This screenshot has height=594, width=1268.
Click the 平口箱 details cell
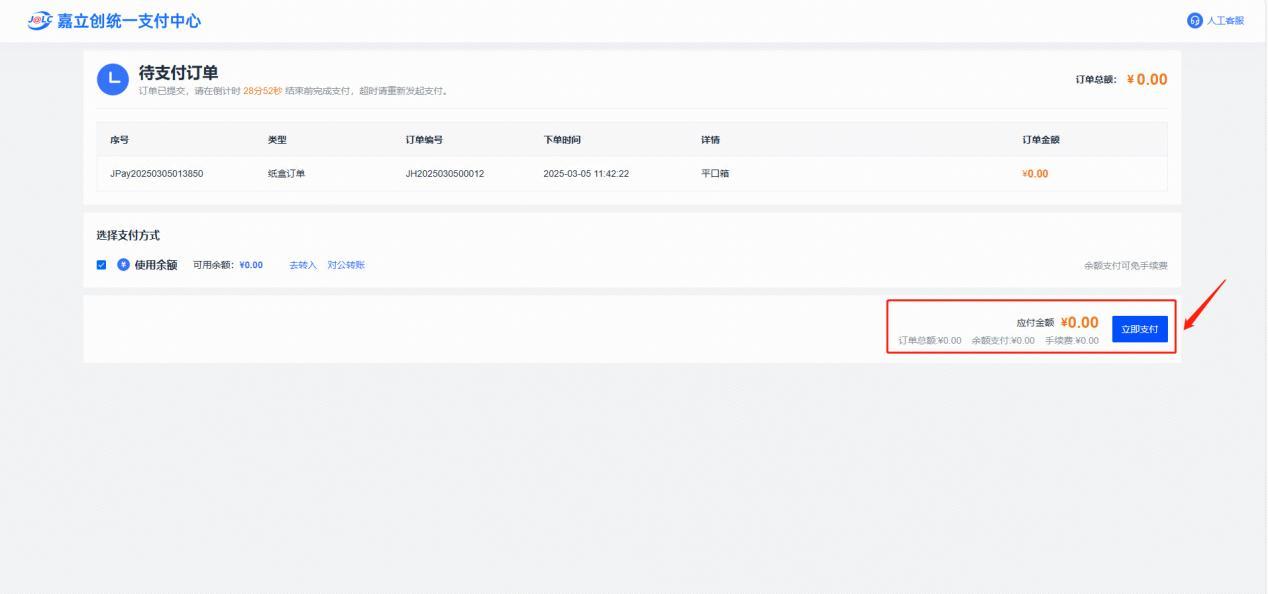(715, 174)
